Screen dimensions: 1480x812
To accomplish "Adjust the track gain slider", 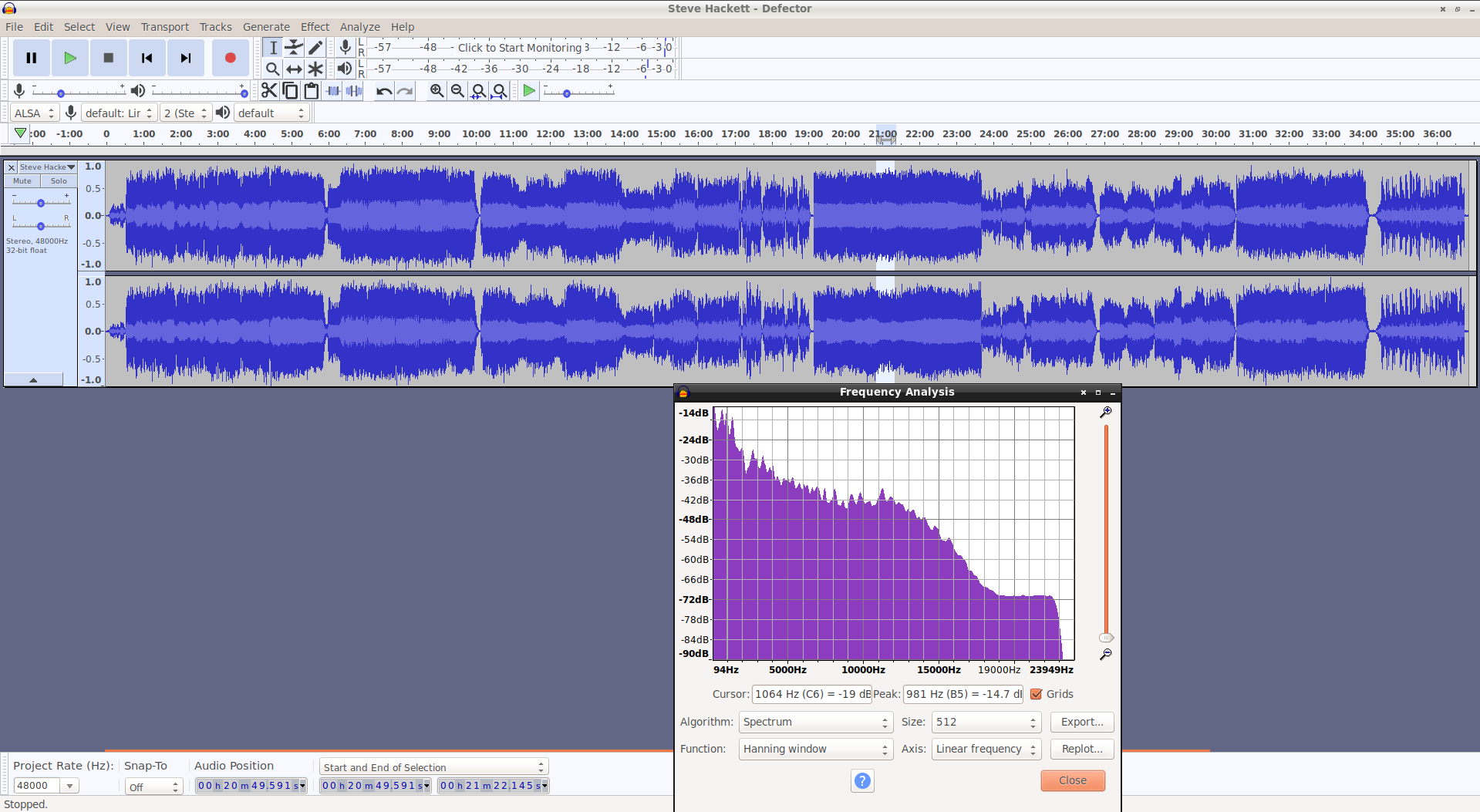I will (41, 203).
